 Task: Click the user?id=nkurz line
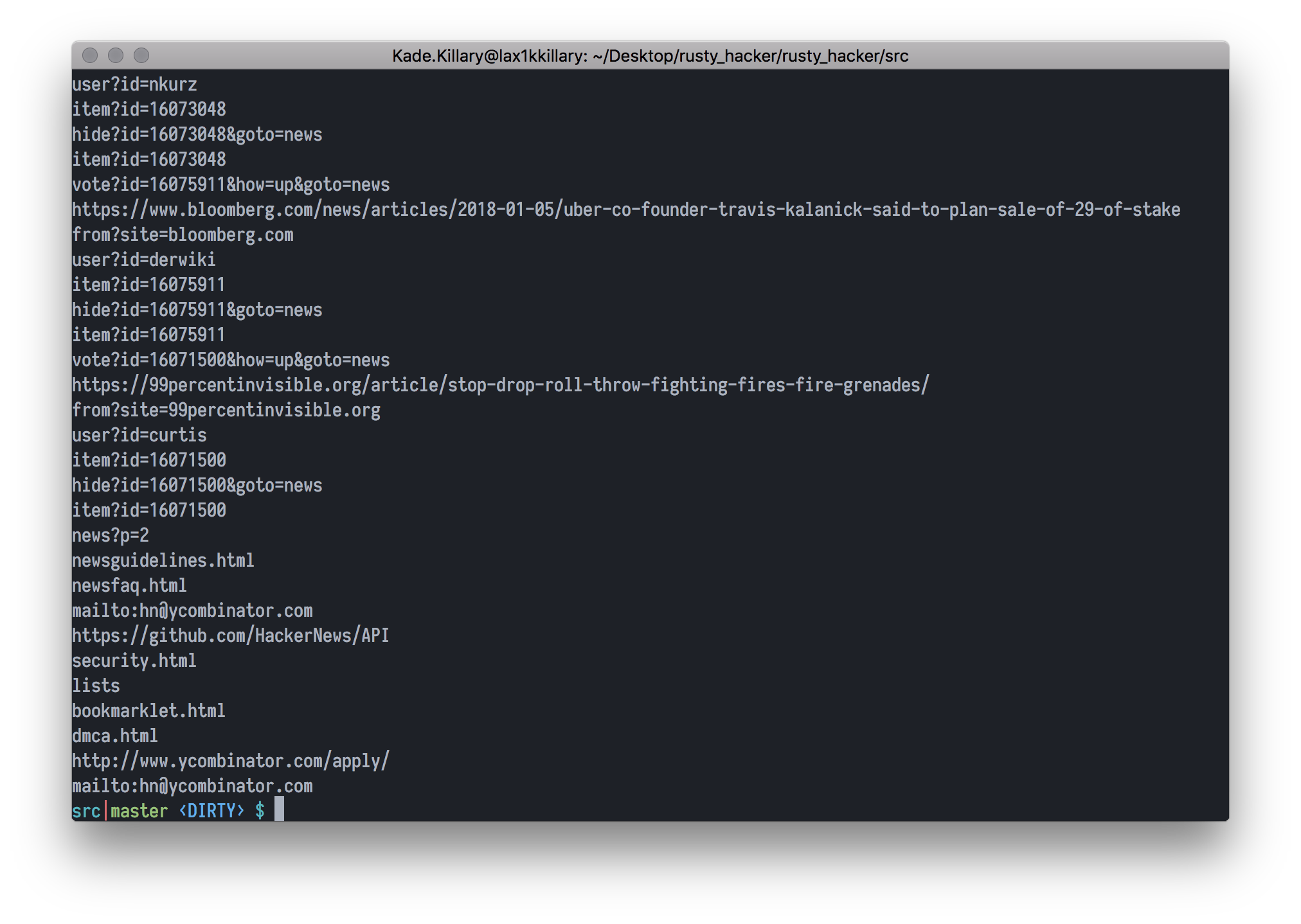click(134, 85)
